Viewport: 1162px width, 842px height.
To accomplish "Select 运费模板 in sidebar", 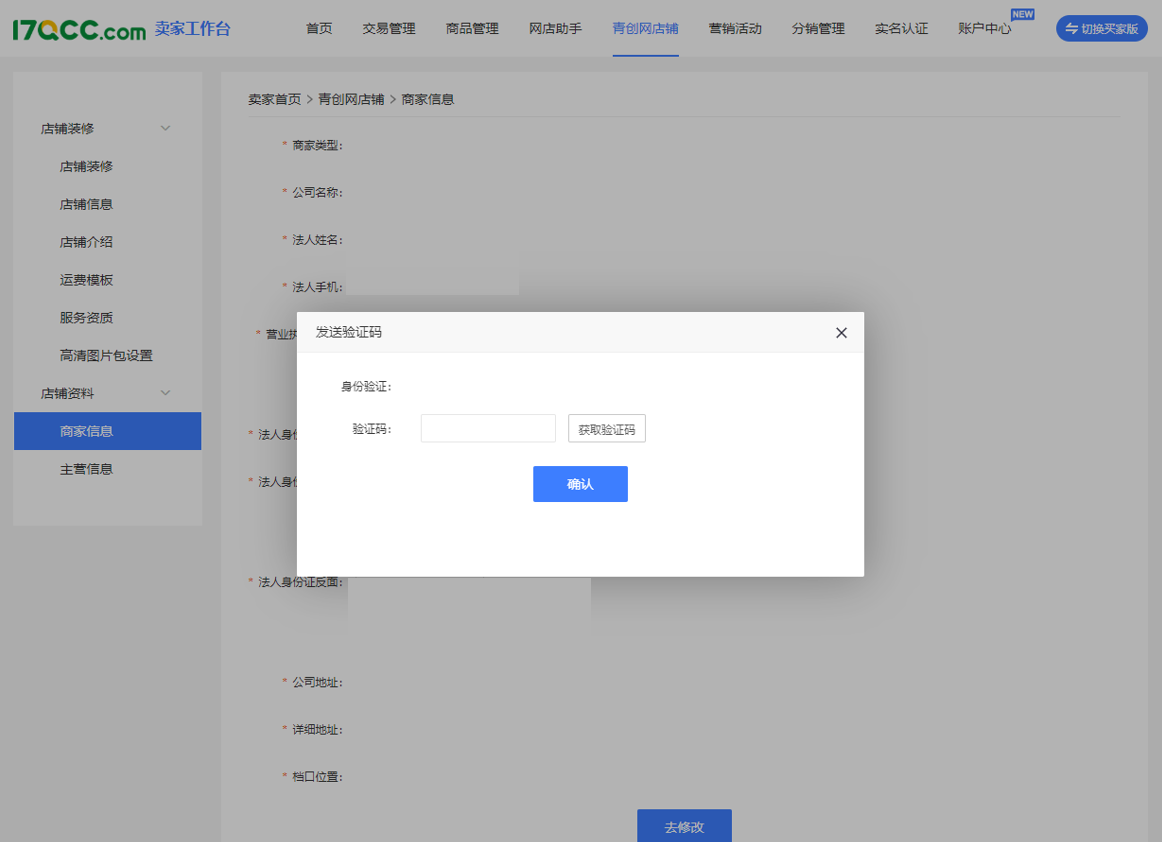I will (86, 280).
